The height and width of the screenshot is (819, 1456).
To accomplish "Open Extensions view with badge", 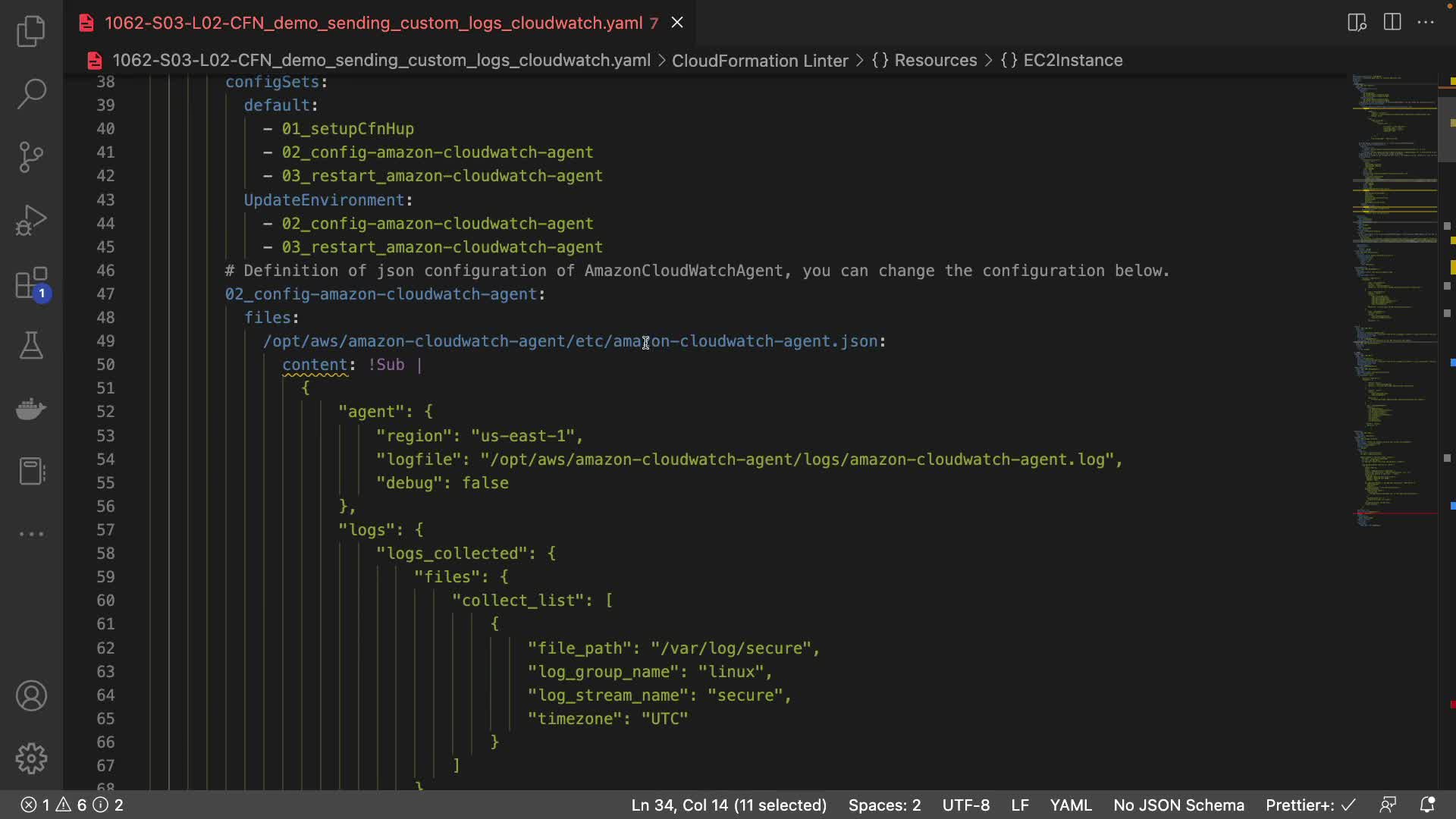I will click(31, 284).
